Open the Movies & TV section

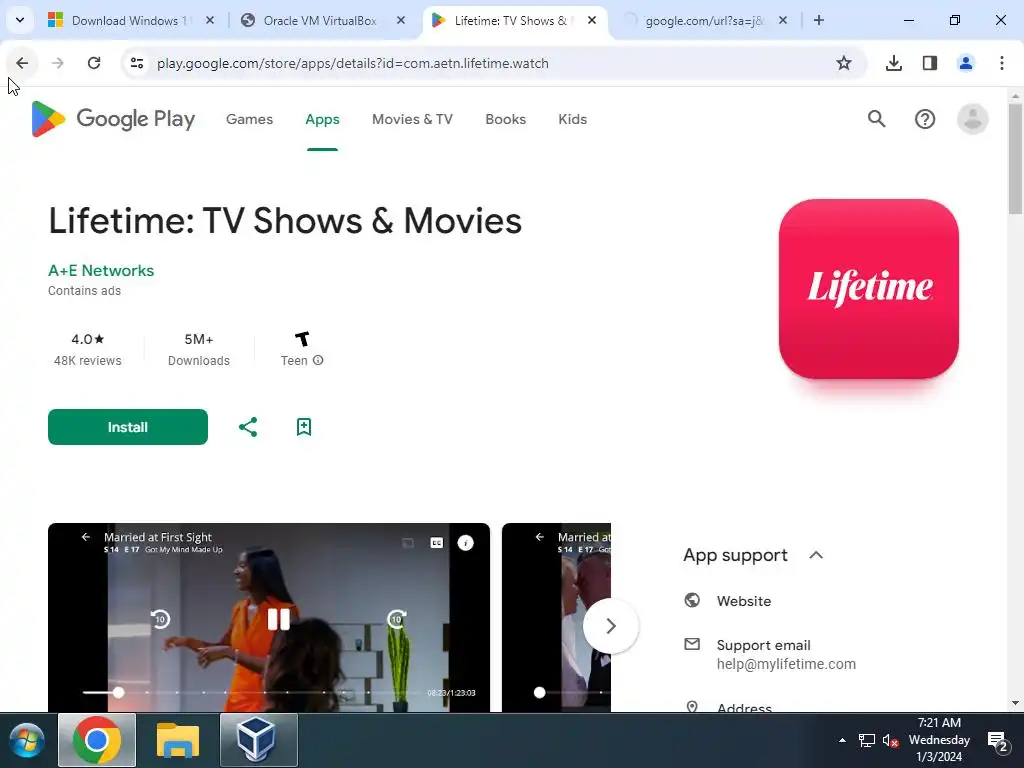coord(412,120)
